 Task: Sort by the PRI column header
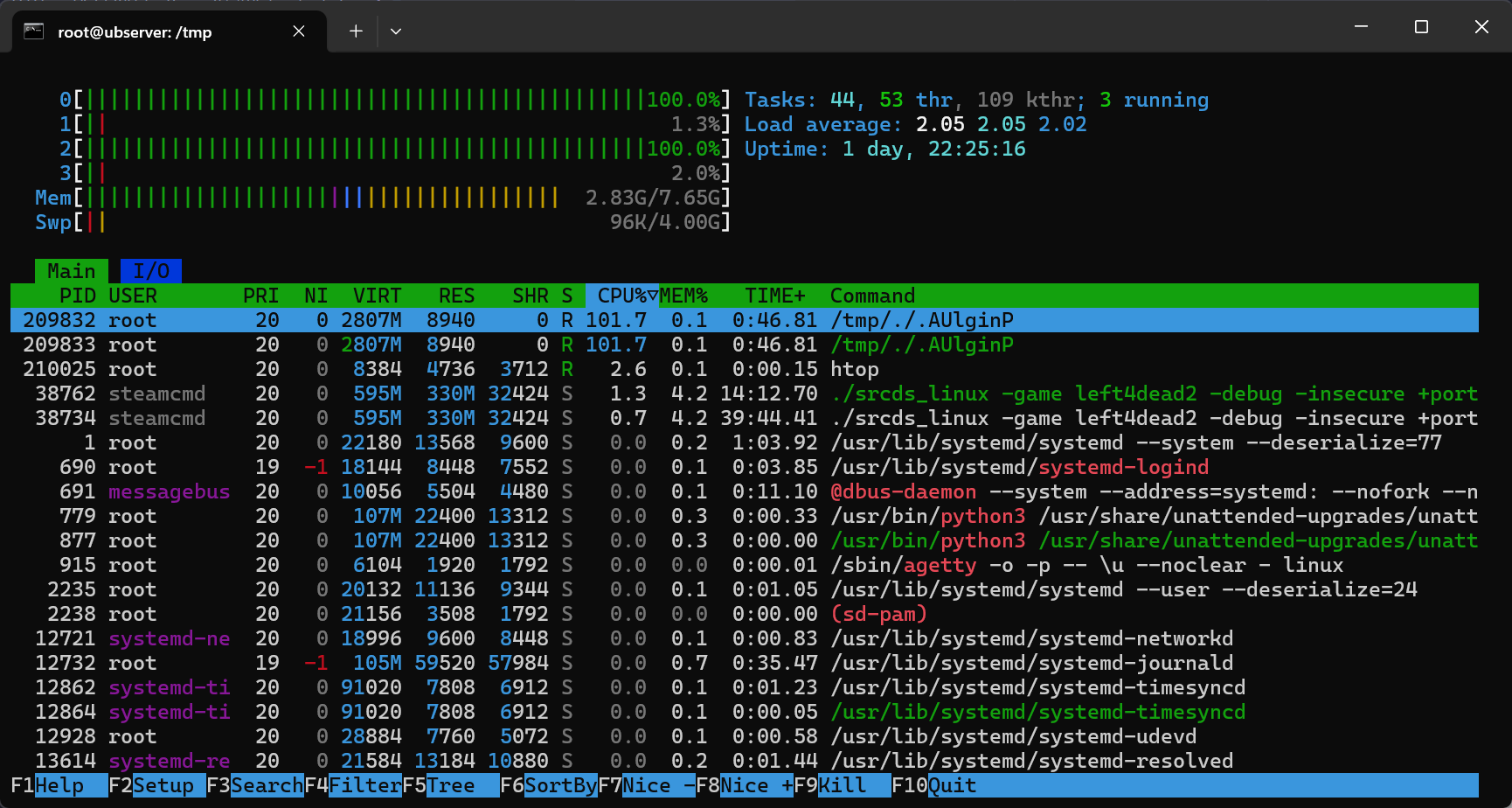[261, 296]
